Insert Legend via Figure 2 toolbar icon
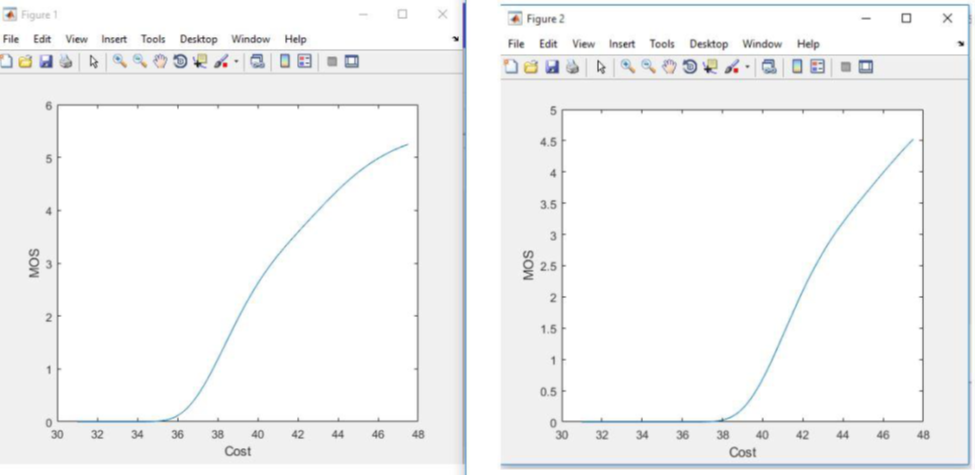 [x=818, y=67]
